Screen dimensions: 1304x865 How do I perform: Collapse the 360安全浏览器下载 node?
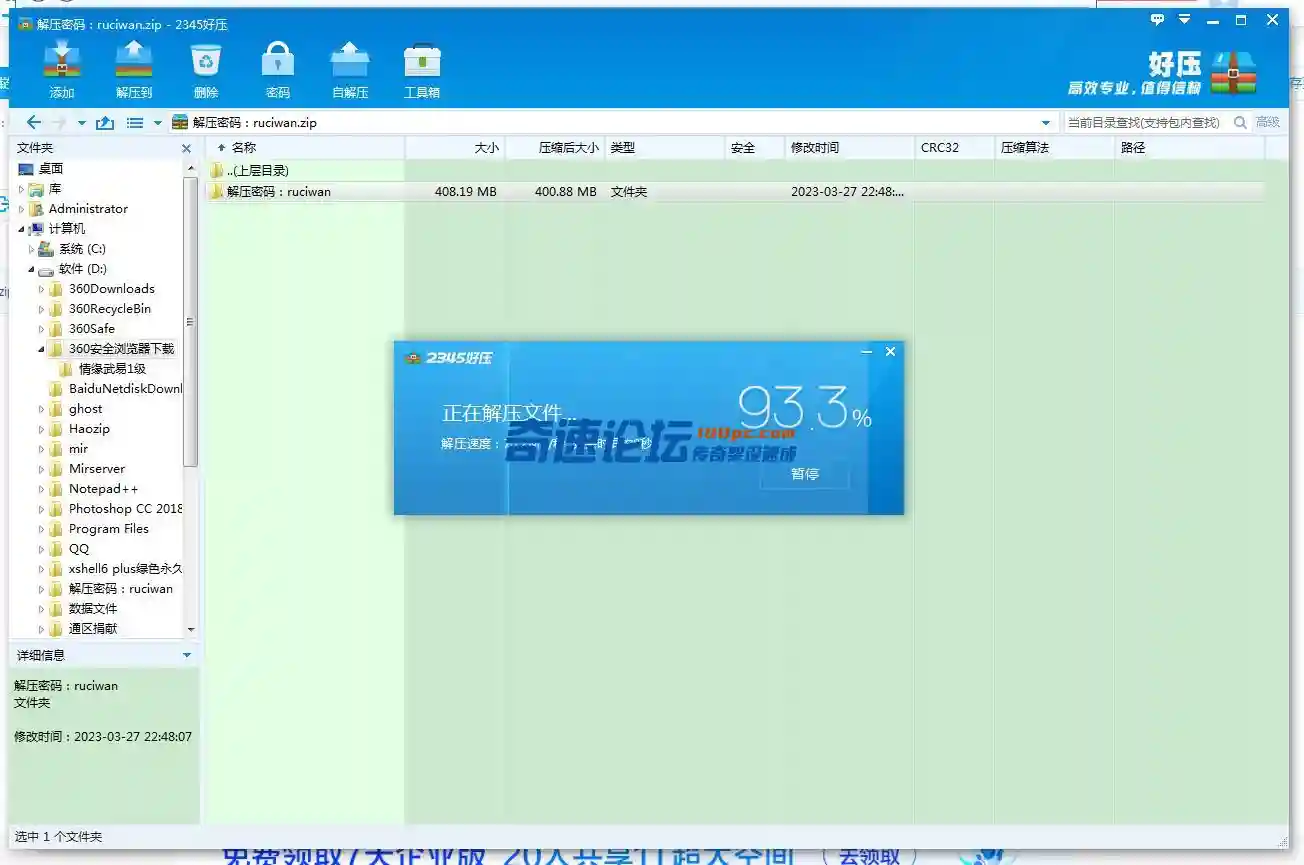[42, 349]
